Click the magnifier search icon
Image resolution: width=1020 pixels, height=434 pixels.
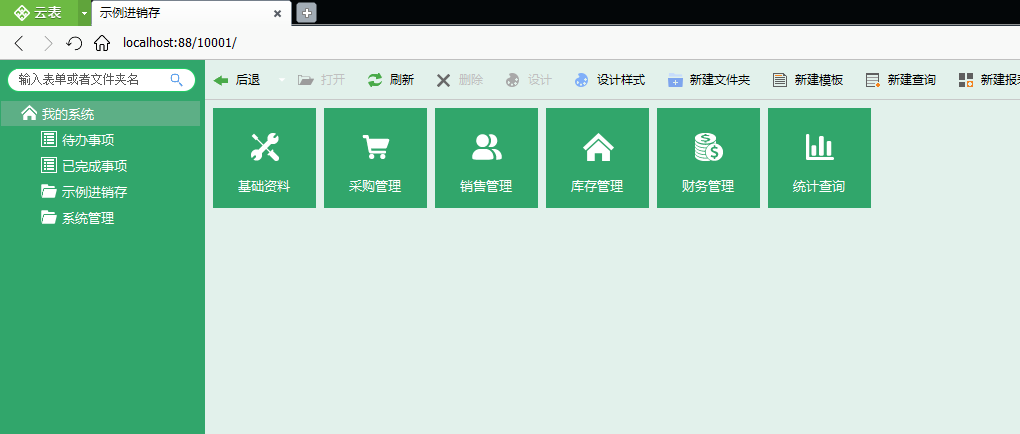coord(176,79)
